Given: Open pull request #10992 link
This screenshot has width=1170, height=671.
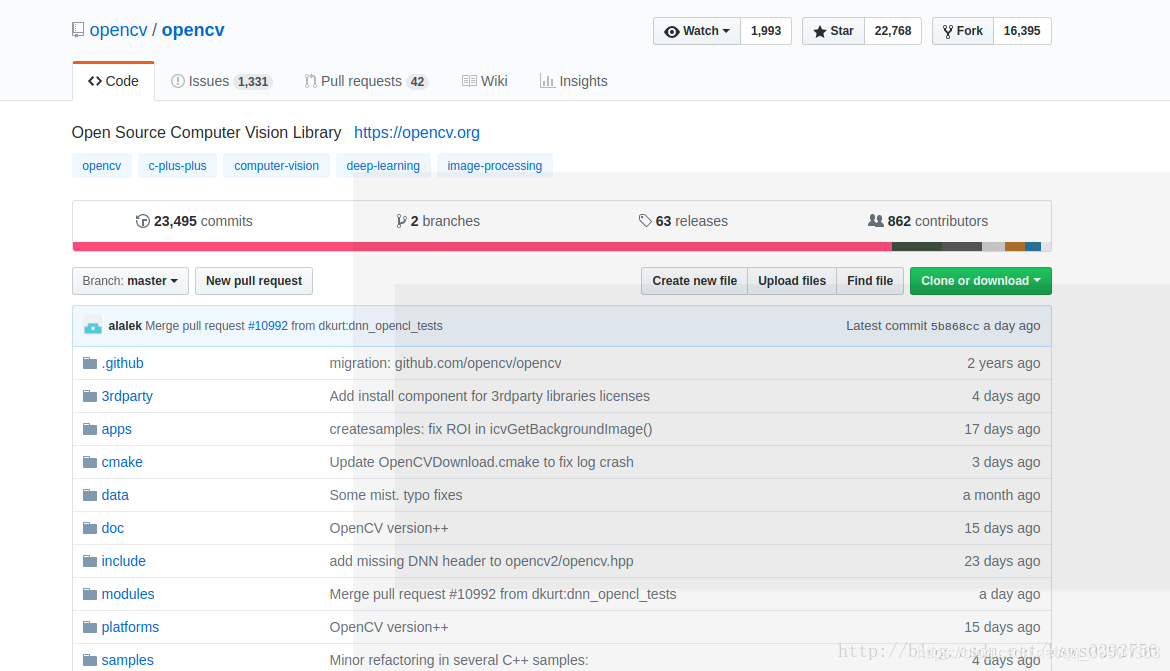Looking at the screenshot, I should pyautogui.click(x=268, y=326).
